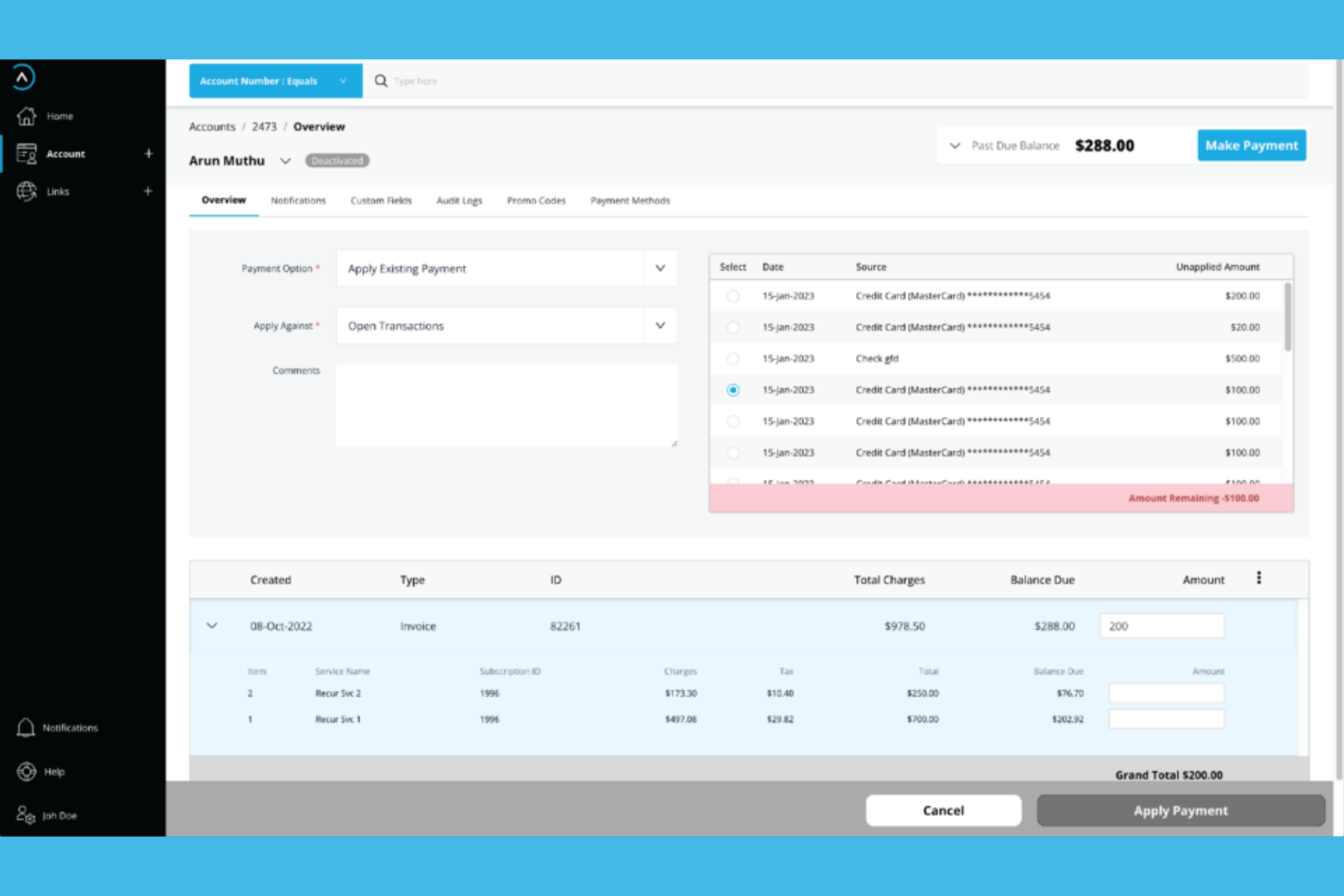1344x896 pixels.
Task: Select the $20.00 MasterCard payment radio
Action: pyautogui.click(x=733, y=328)
